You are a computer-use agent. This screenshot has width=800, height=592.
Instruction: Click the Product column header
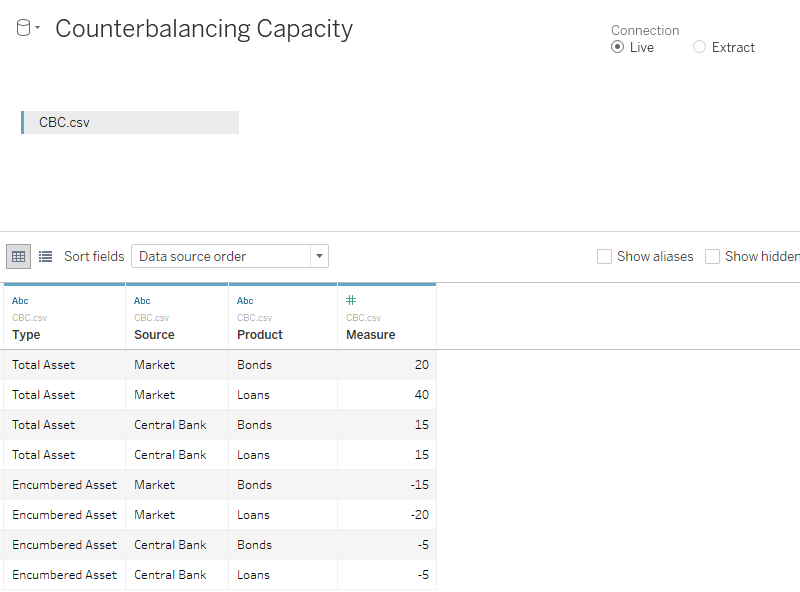pyautogui.click(x=260, y=335)
